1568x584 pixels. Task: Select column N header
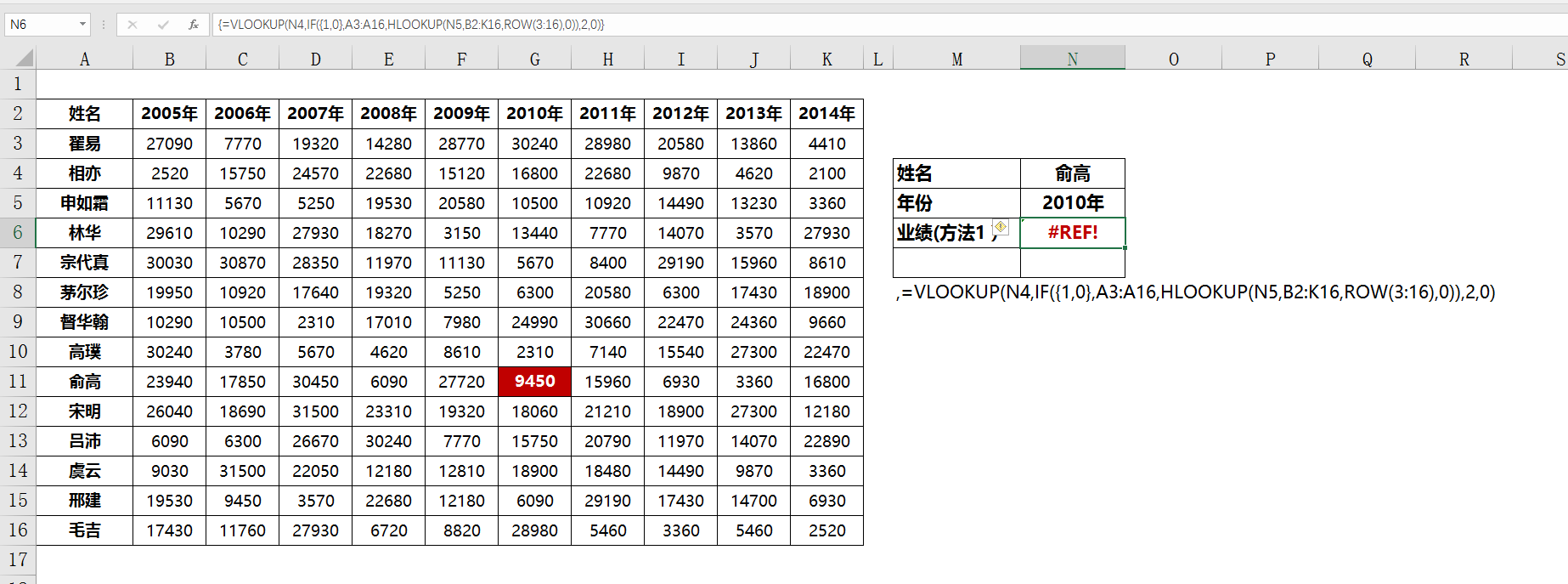(1072, 59)
